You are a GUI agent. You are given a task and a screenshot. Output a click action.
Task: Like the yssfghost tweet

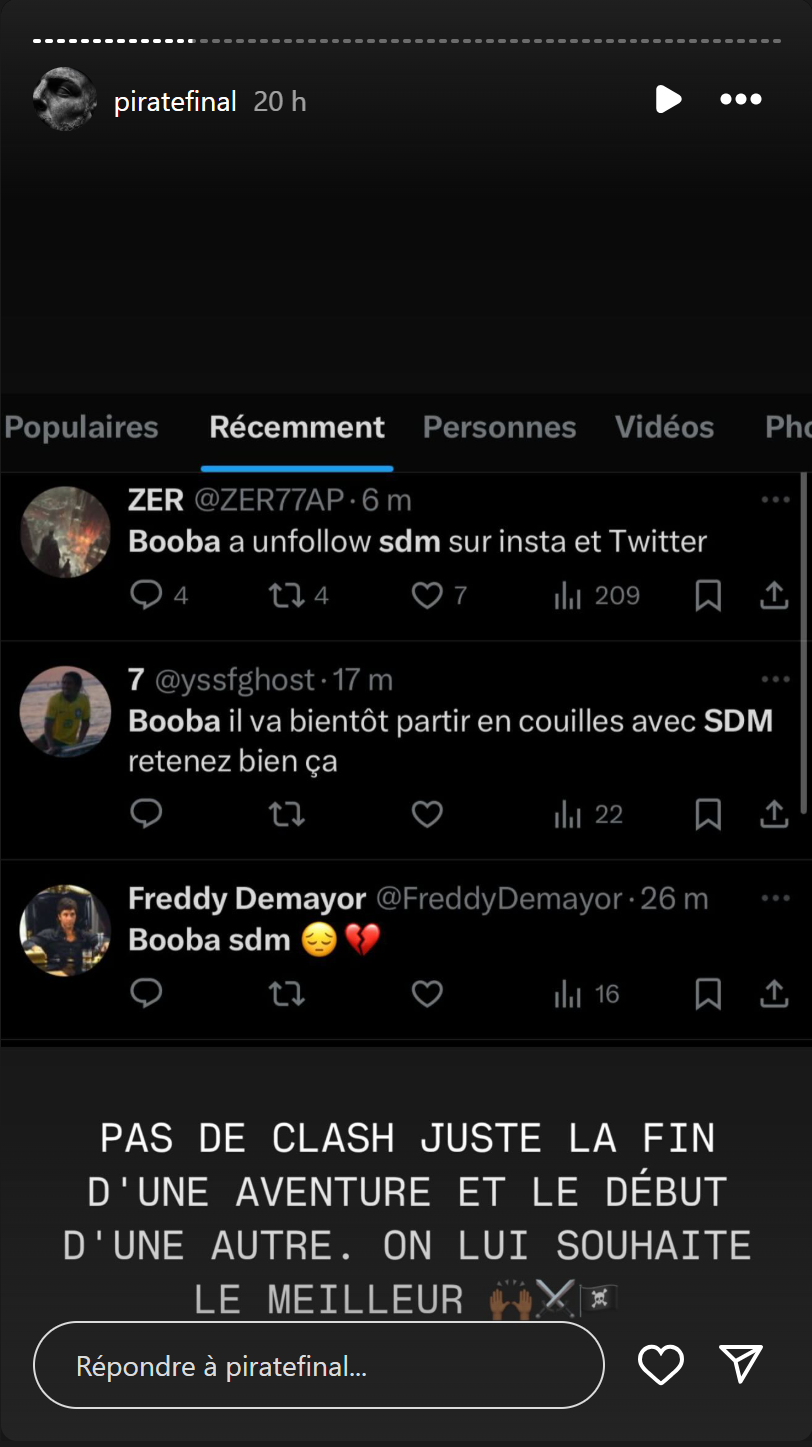click(x=427, y=815)
